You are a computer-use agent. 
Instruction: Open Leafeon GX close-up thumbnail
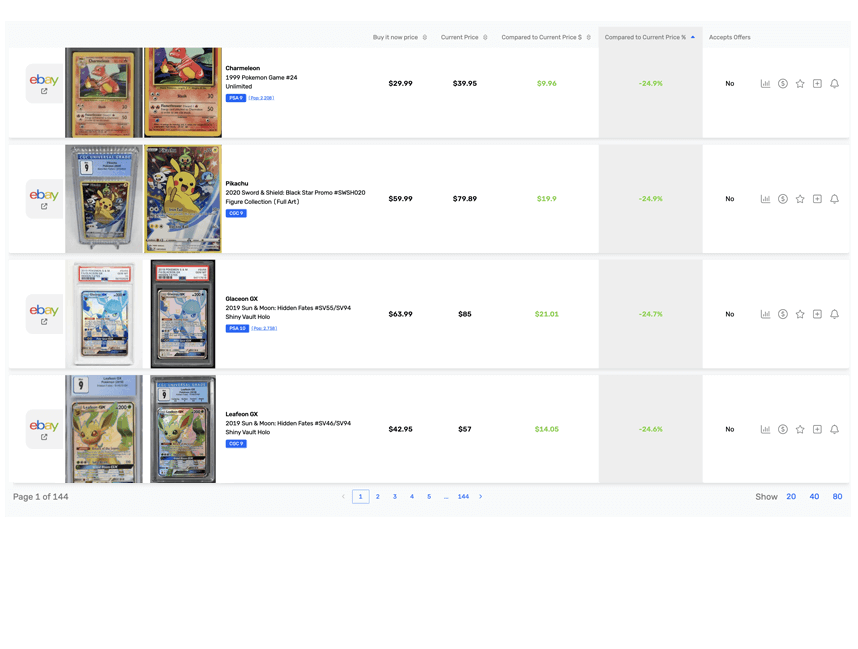104,429
